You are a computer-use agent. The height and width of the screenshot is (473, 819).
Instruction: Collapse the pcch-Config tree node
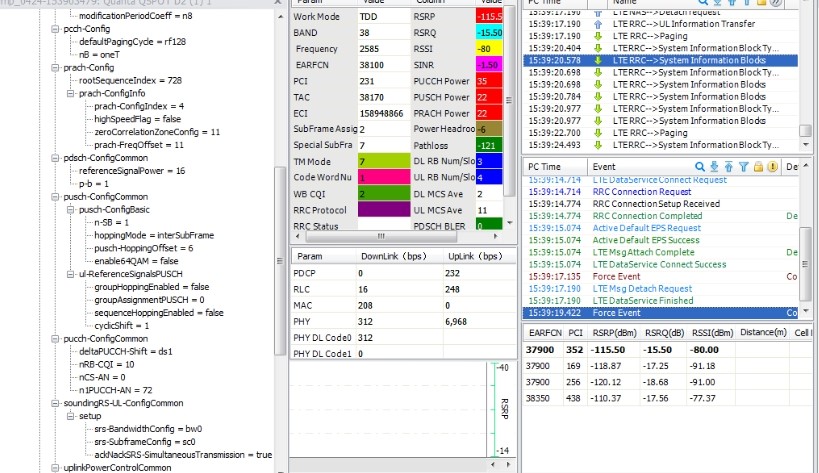[x=55, y=29]
